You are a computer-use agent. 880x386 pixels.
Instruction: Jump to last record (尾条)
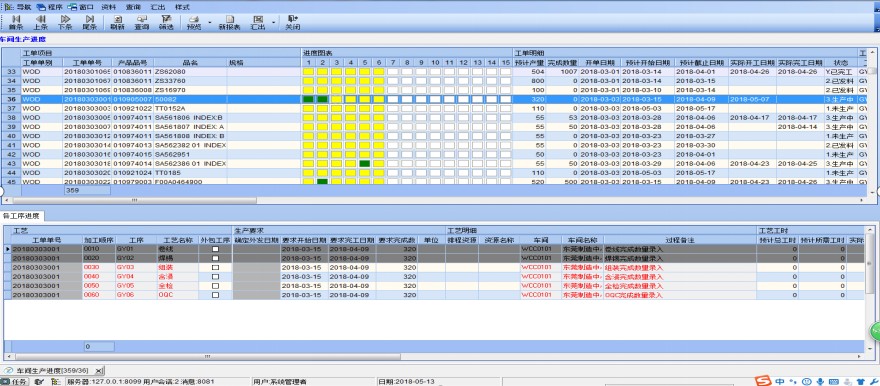click(x=90, y=22)
